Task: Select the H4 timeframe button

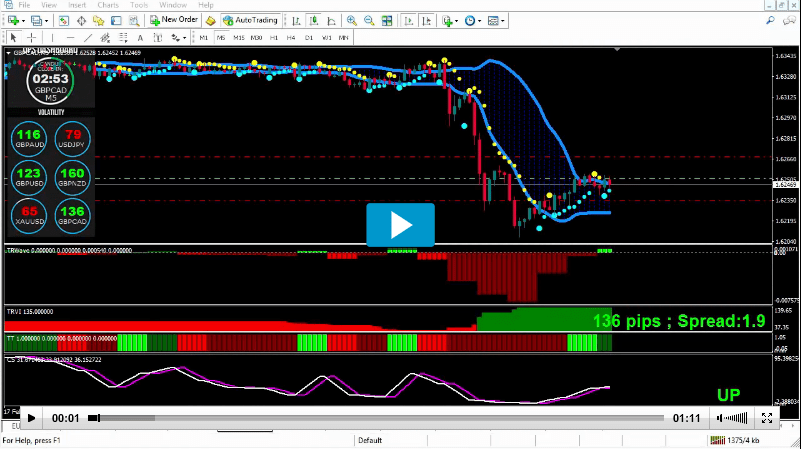Action: 291,37
